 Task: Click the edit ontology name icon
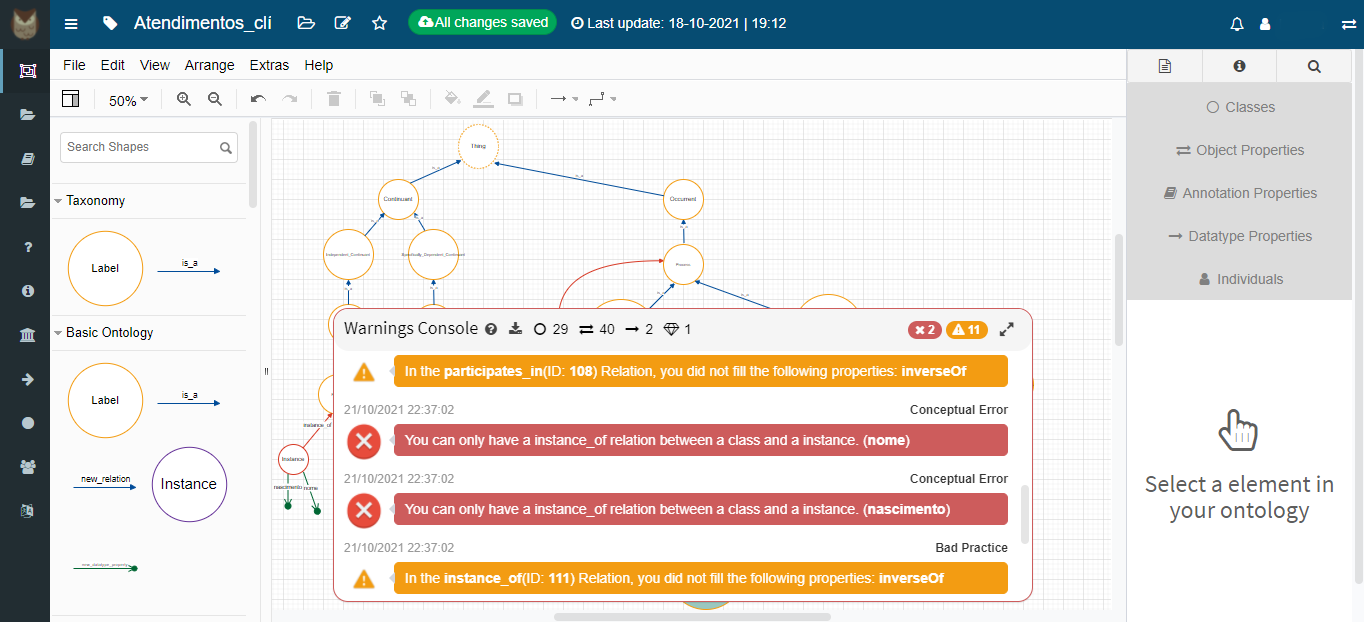click(x=343, y=23)
